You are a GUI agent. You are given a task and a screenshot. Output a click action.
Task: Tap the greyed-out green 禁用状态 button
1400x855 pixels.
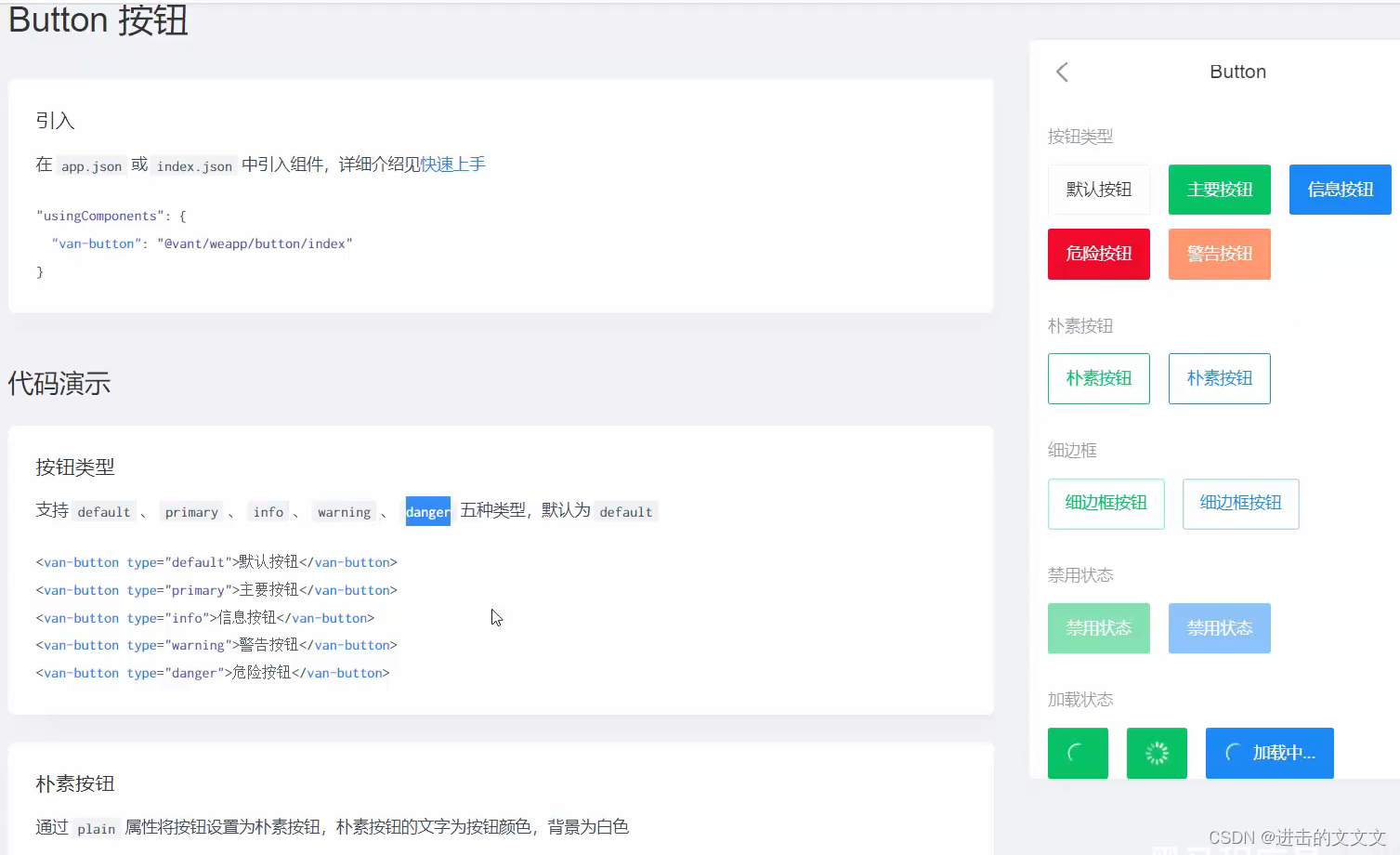[1098, 627]
